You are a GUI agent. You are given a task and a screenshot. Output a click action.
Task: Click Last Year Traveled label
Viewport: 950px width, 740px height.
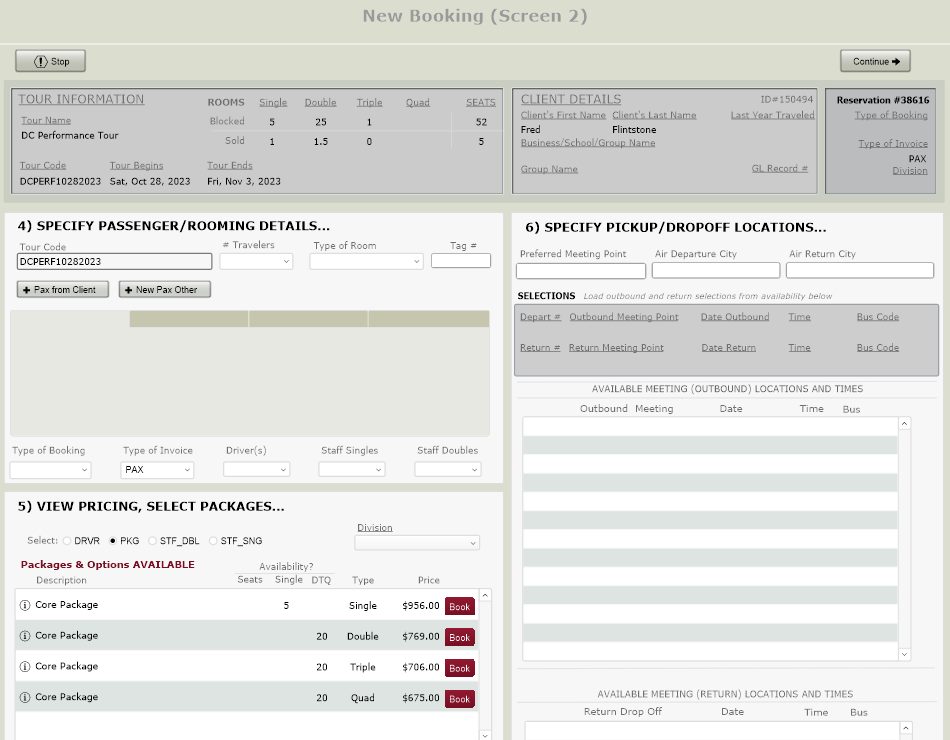tap(772, 115)
